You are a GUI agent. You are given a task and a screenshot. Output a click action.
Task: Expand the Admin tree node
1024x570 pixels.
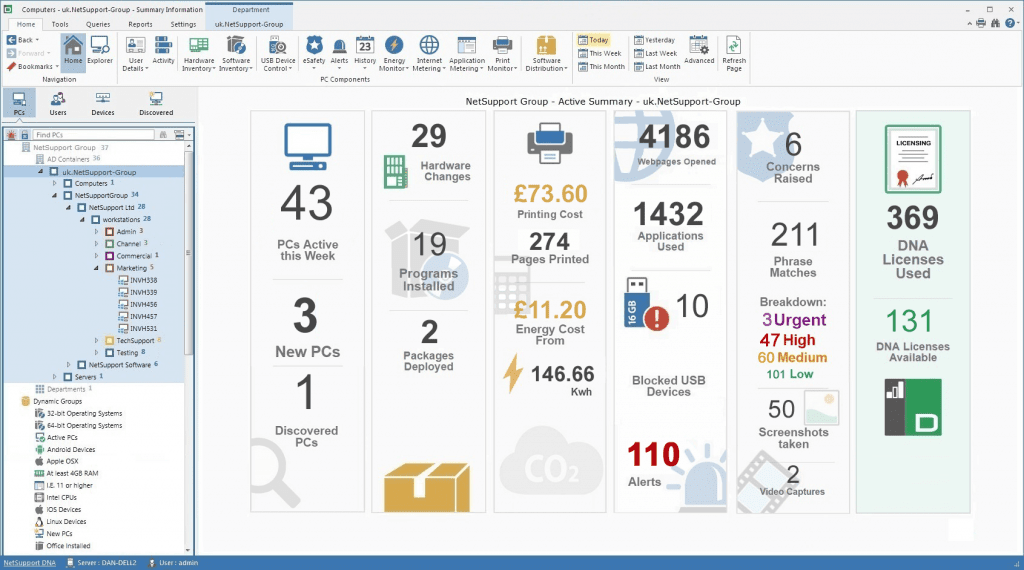[x=97, y=232]
